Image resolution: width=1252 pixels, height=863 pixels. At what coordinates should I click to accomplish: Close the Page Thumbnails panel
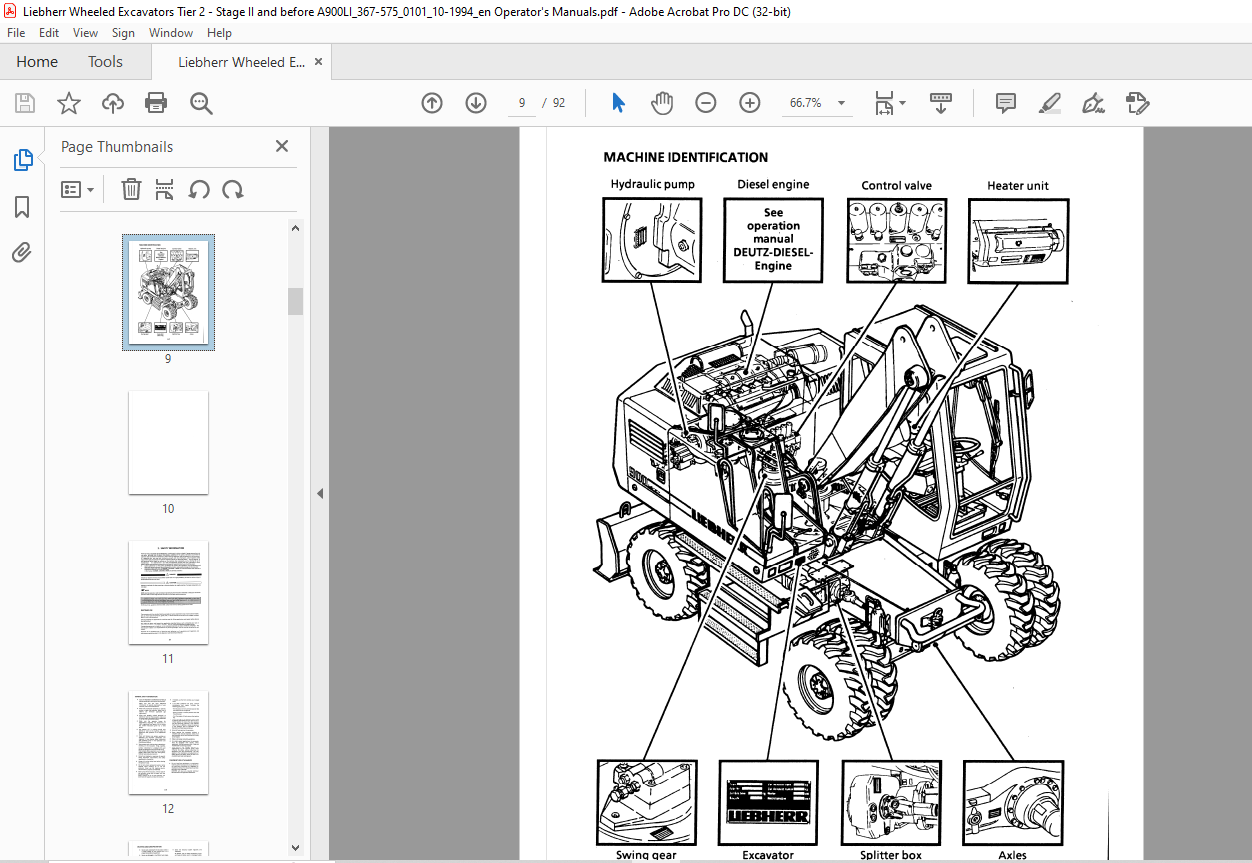(x=282, y=146)
